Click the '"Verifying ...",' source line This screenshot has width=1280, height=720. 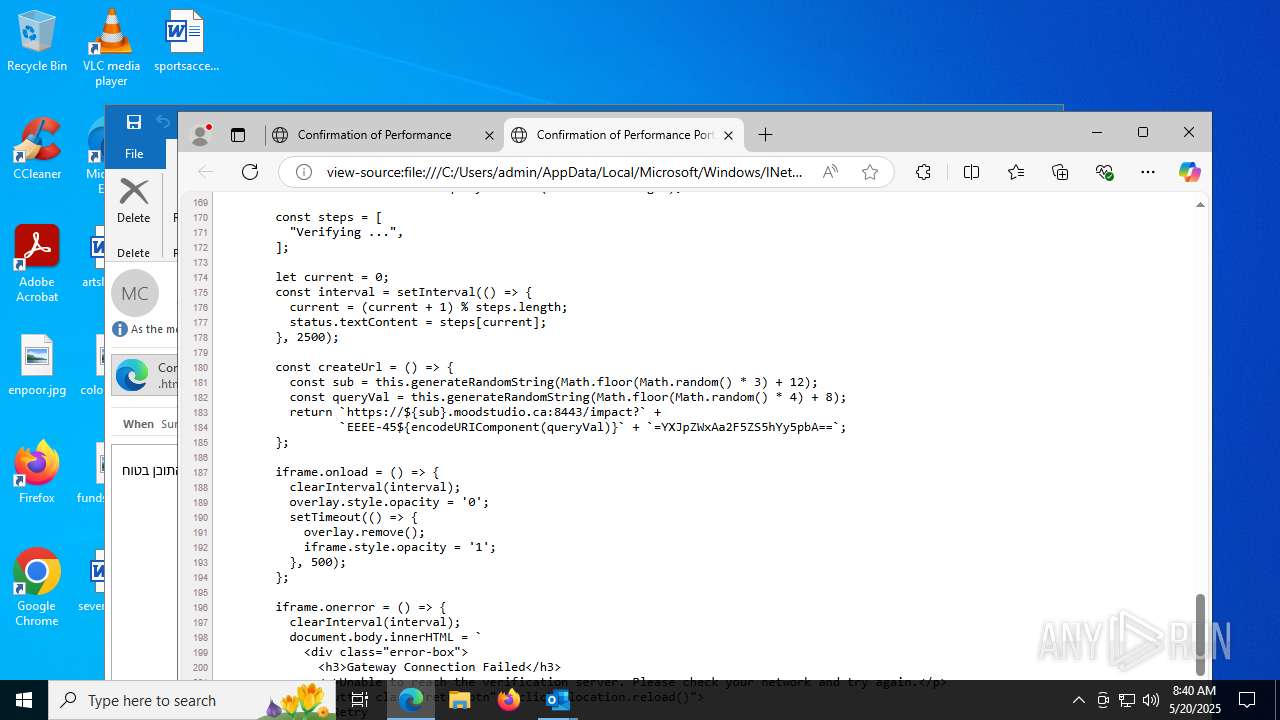[346, 232]
